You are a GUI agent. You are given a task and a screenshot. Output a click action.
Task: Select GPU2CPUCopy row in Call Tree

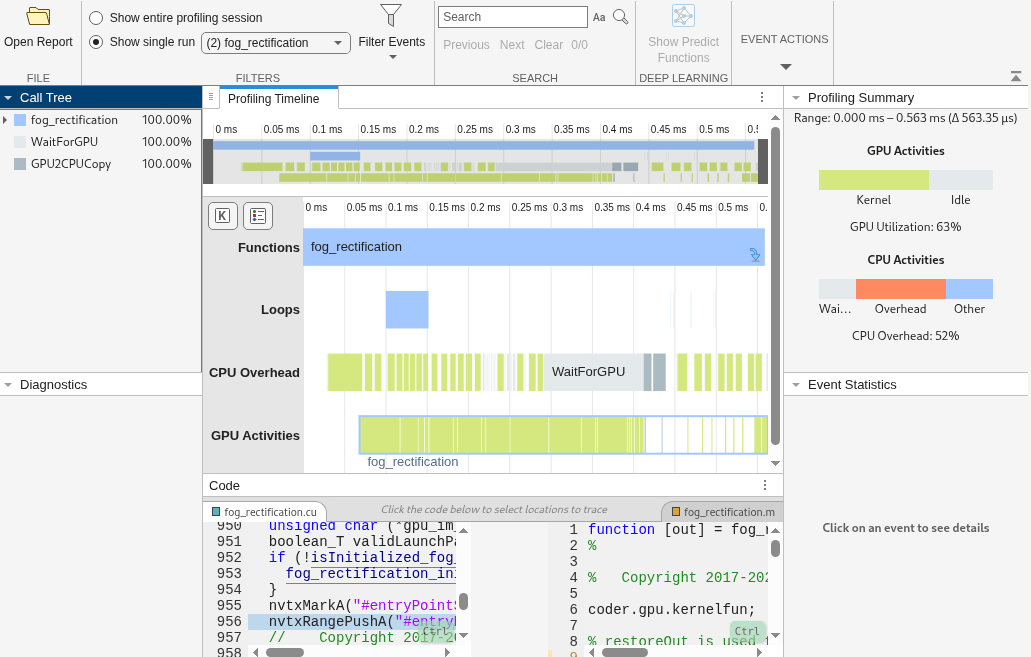coord(101,164)
